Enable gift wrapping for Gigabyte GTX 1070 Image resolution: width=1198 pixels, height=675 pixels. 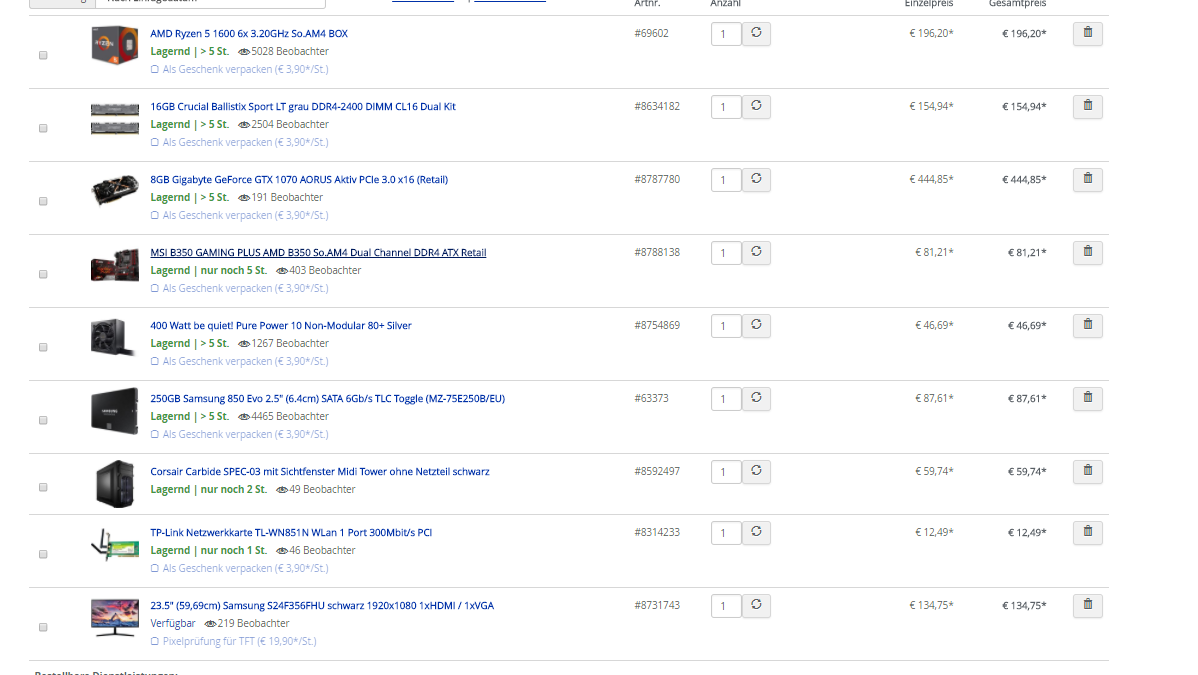(154, 216)
